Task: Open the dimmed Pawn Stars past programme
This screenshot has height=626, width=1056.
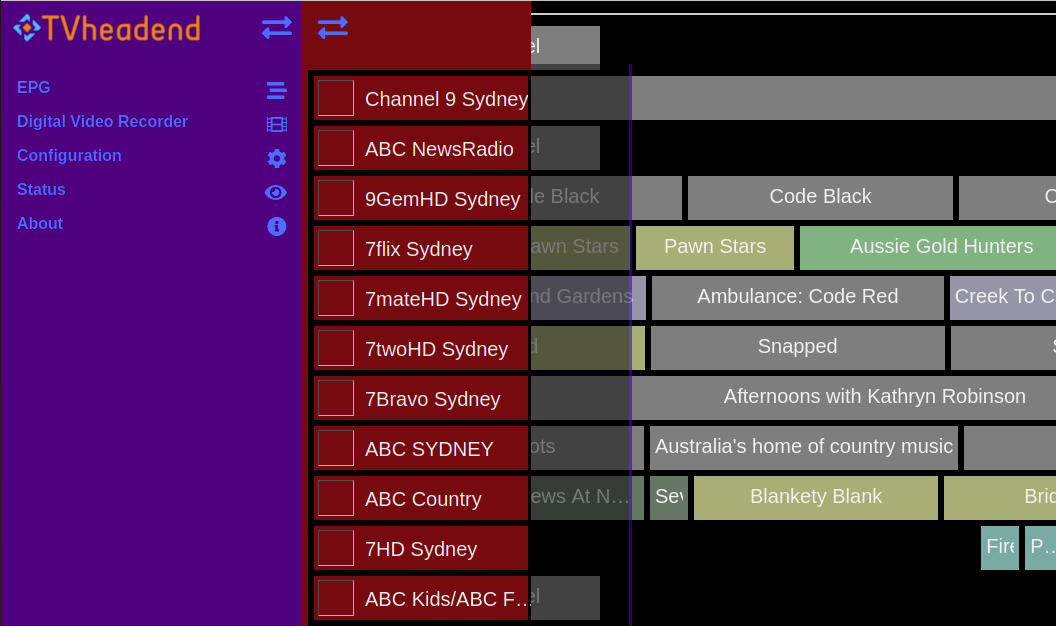Action: click(581, 248)
